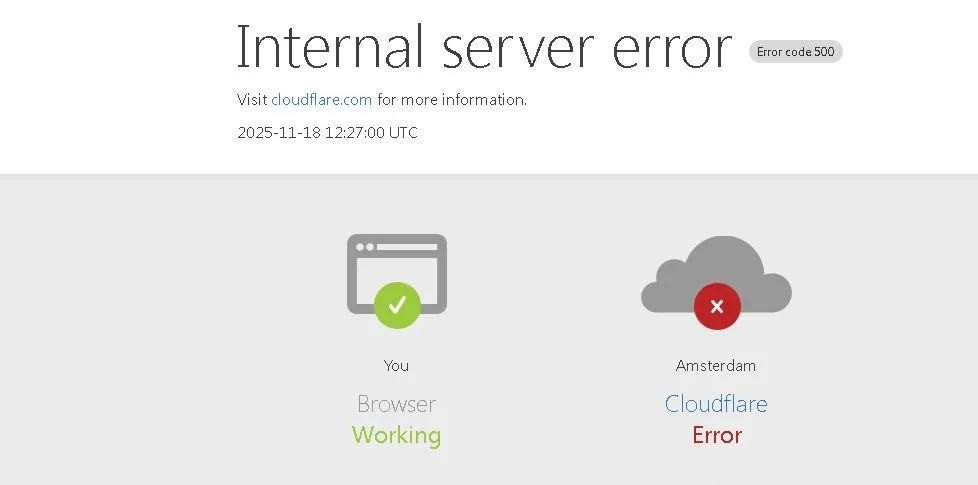Screen dimensions: 978x485
Task: Click the red "Error" status text
Action: (x=716, y=435)
